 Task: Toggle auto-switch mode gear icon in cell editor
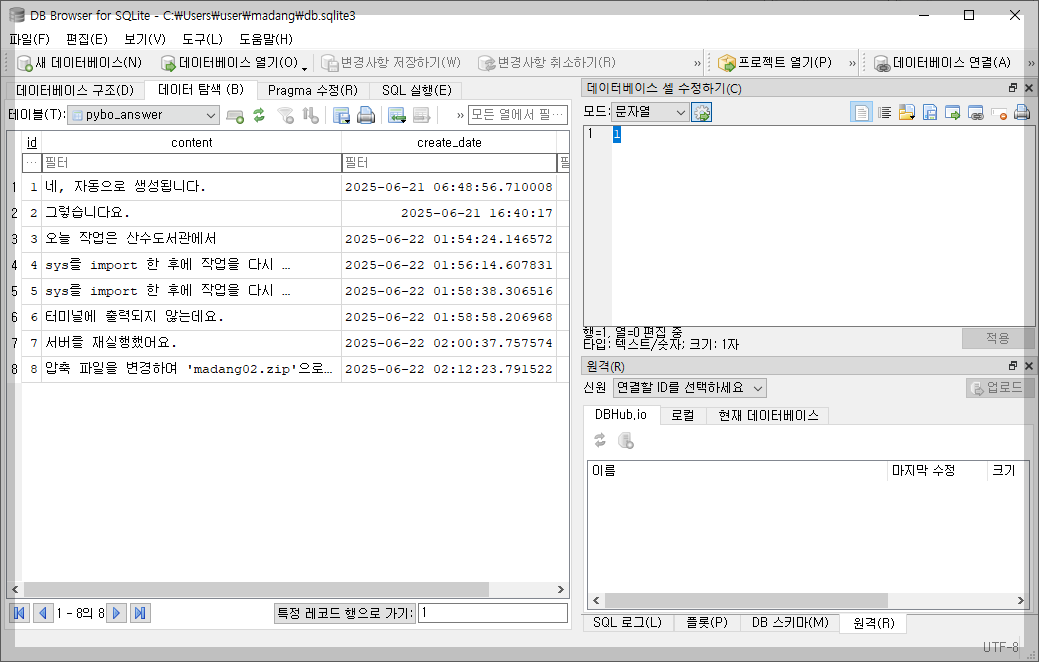click(701, 113)
